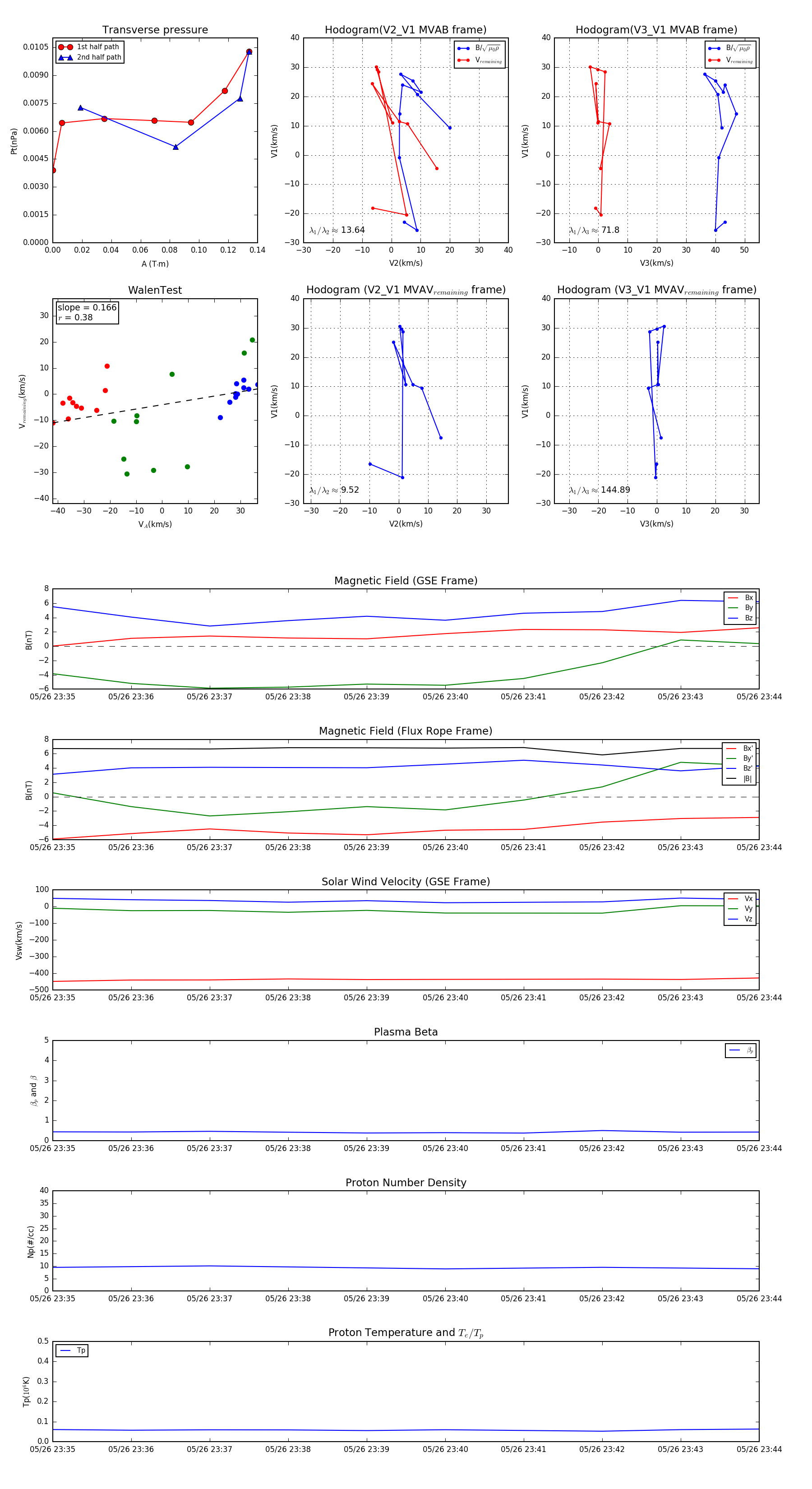This screenshot has width=812, height=1489.
Task: Select the '1st half path' legend entry
Action: pyautogui.click(x=89, y=47)
